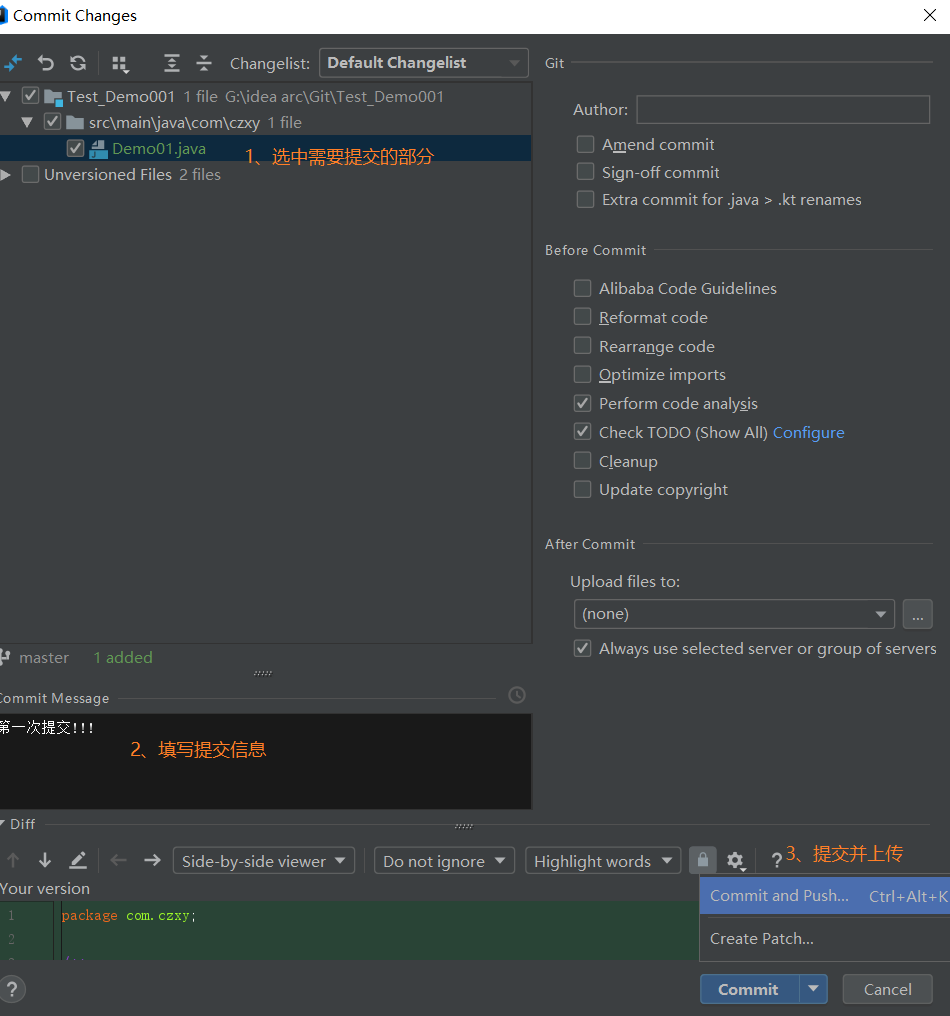Screen dimensions: 950x1016
Task: Enable Optimize imports option
Action: click(x=583, y=374)
